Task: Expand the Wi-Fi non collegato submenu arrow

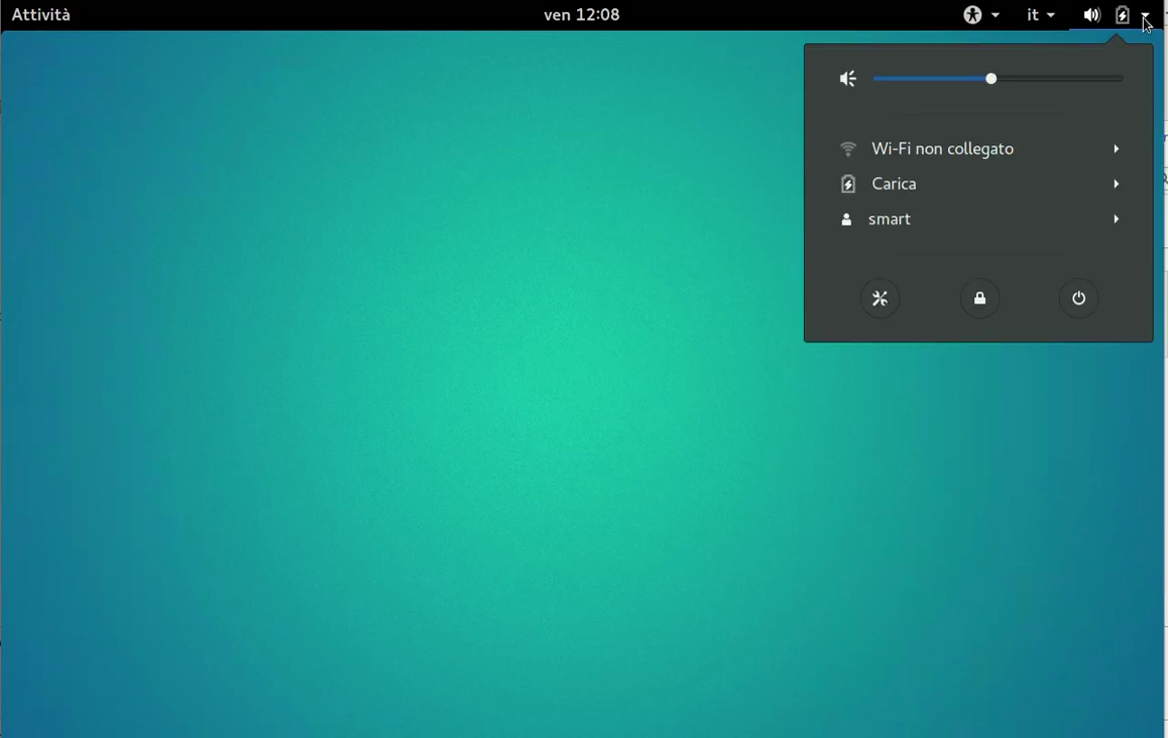Action: [1116, 149]
